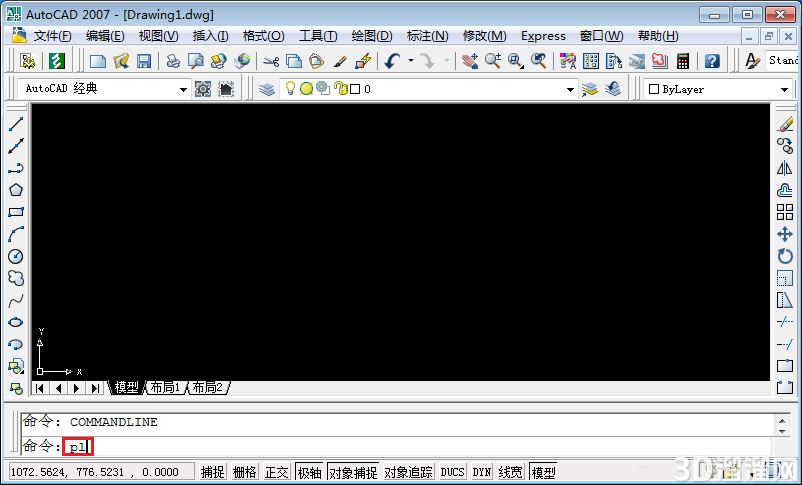Choose the Move tool in modify toolbar
The image size is (802, 485).
pyautogui.click(x=785, y=234)
